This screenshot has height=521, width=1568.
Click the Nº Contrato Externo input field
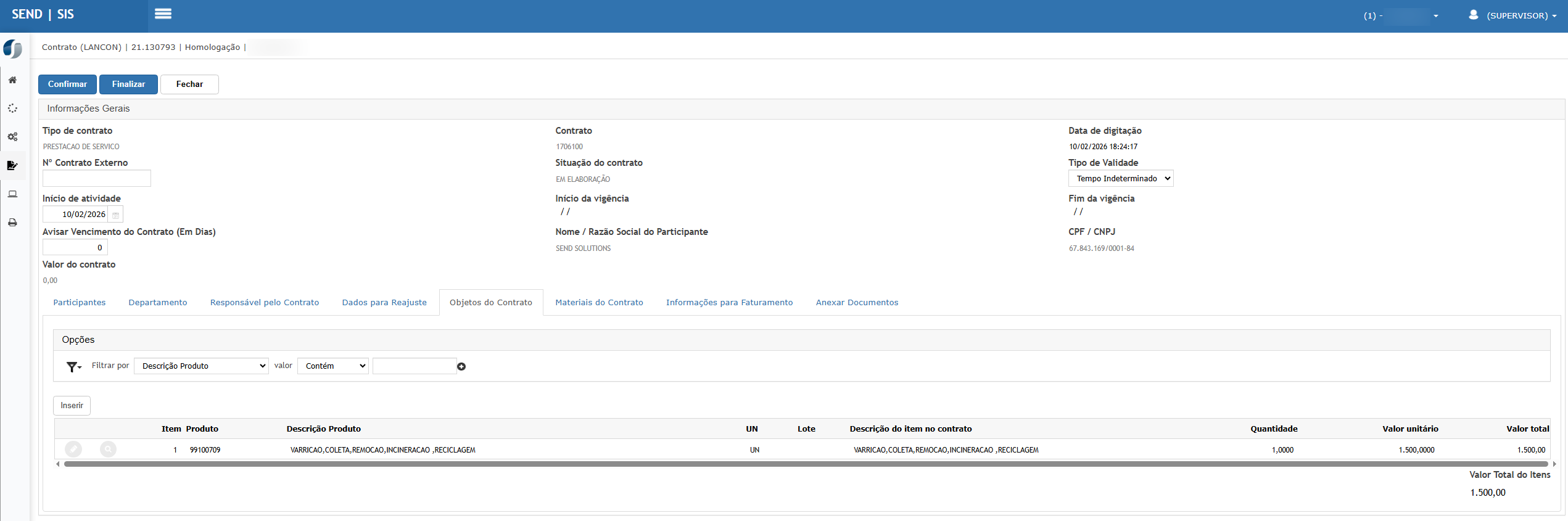(x=97, y=179)
